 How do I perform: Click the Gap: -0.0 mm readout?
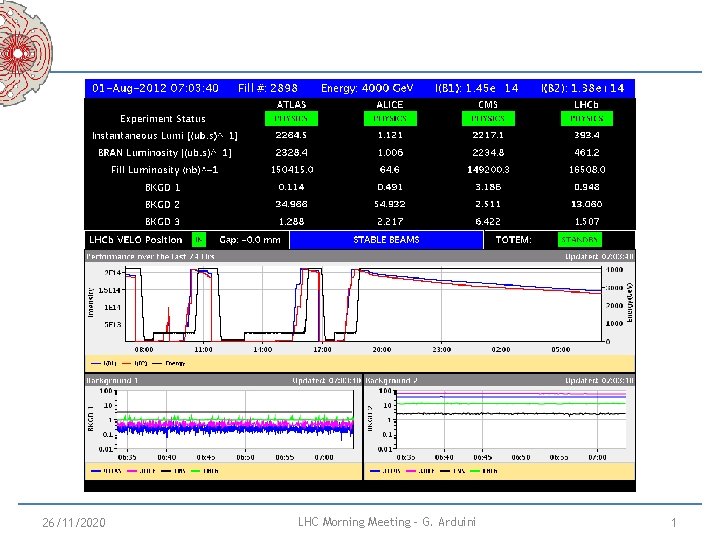(250, 240)
